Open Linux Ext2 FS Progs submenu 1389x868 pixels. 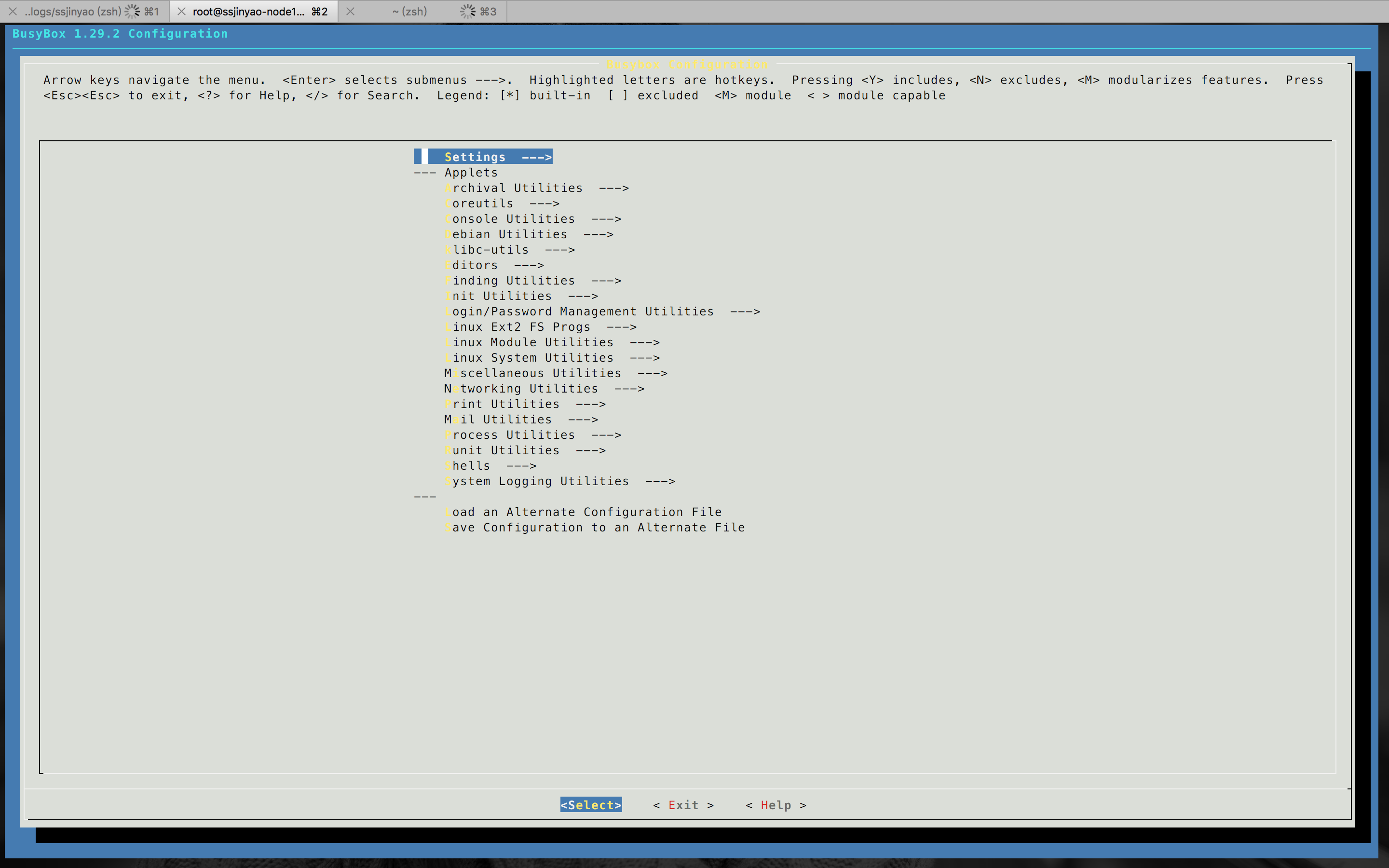[x=541, y=326]
